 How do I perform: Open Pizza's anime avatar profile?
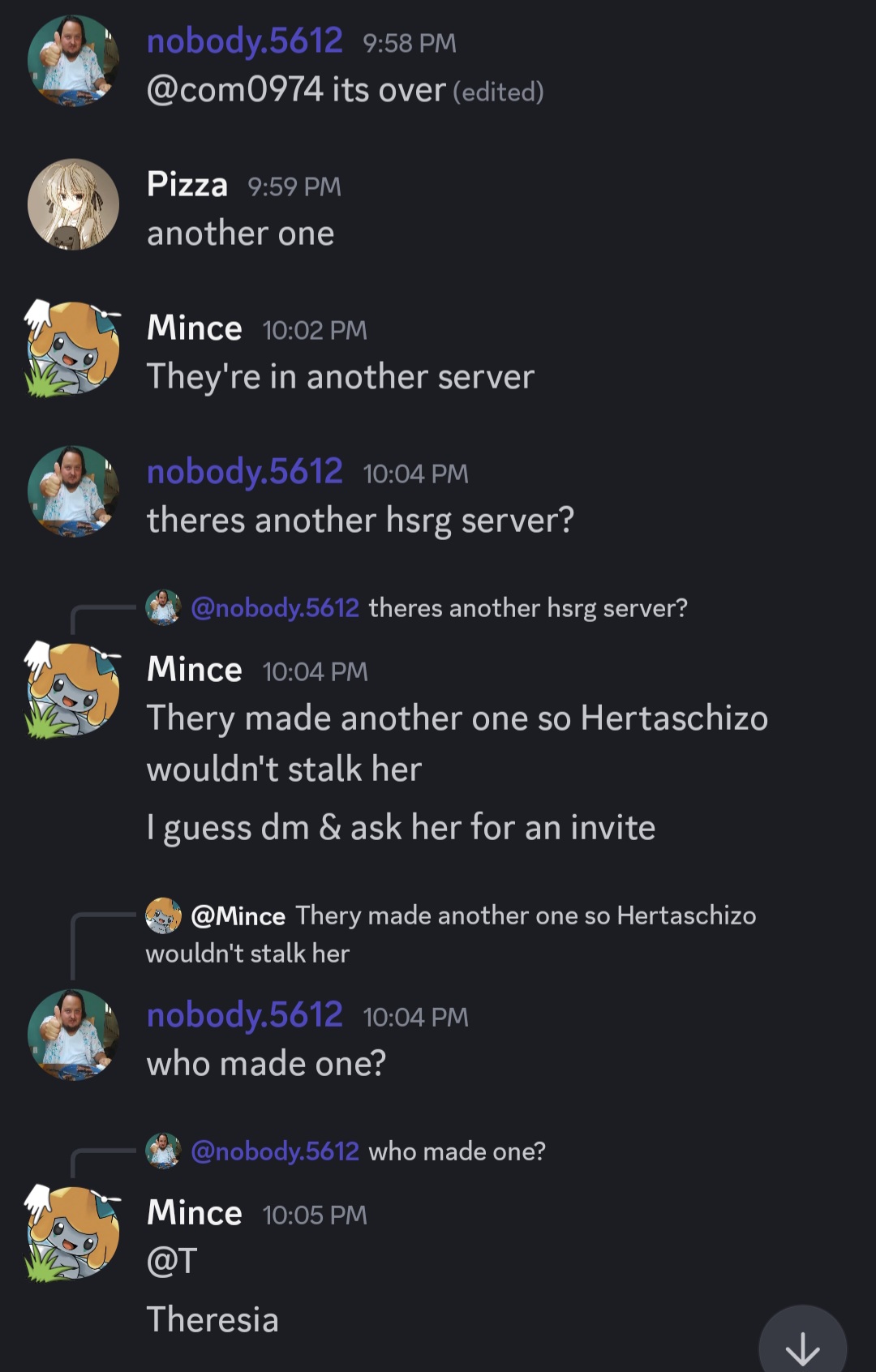coord(73,204)
